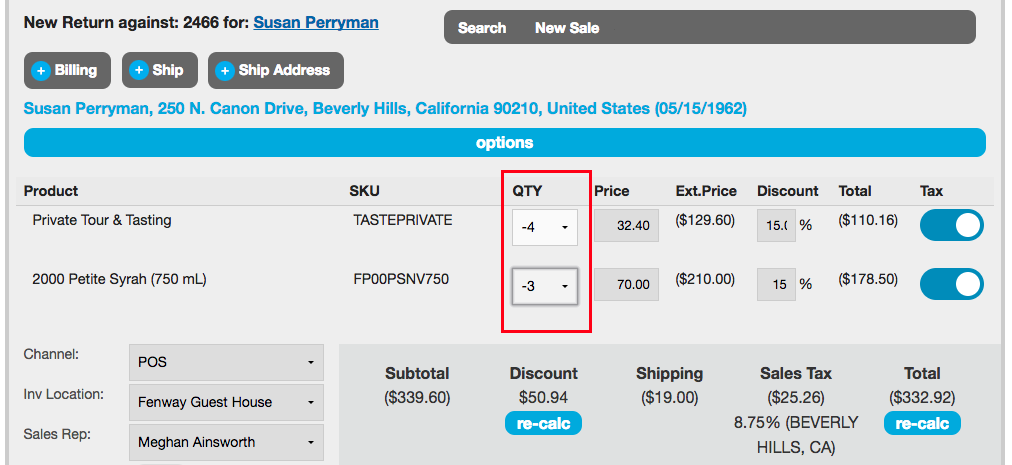This screenshot has height=465, width=1012.
Task: Open QTY dropdown for 2000 Petite Syrah
Action: [x=545, y=286]
